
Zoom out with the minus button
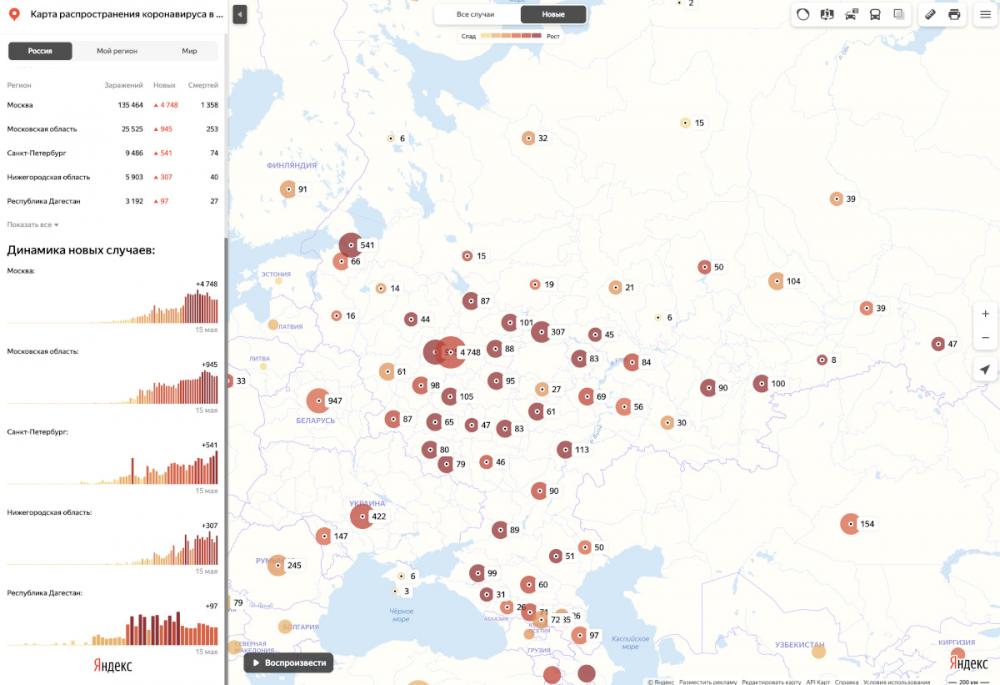click(985, 337)
